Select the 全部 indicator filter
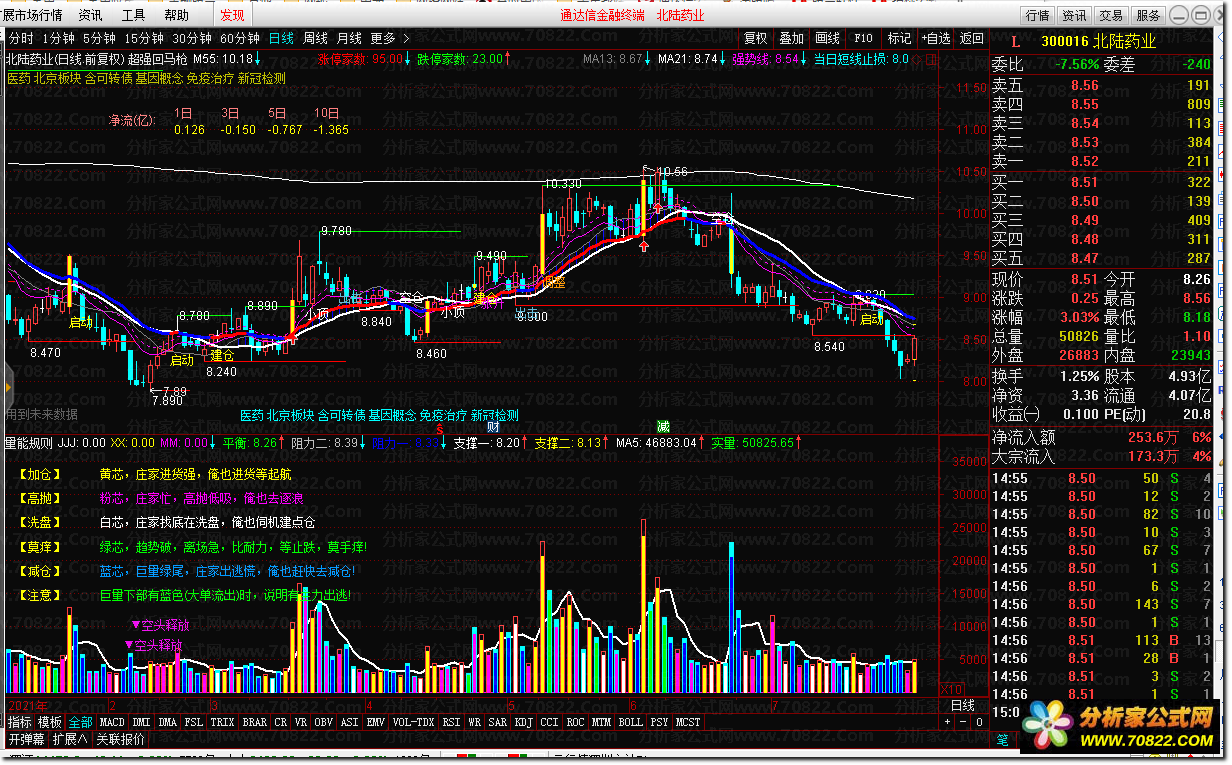This screenshot has width=1232, height=765. click(80, 722)
